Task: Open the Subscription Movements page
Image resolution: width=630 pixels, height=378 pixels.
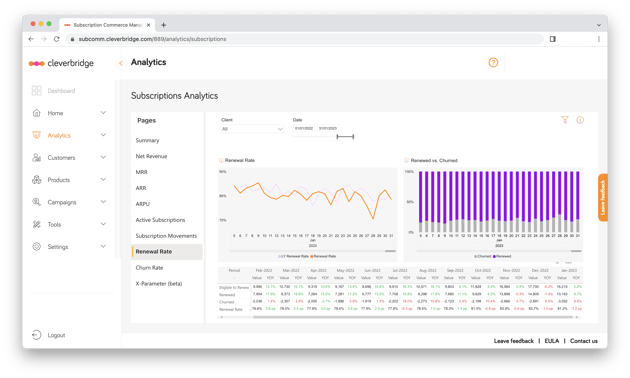Action: click(166, 236)
